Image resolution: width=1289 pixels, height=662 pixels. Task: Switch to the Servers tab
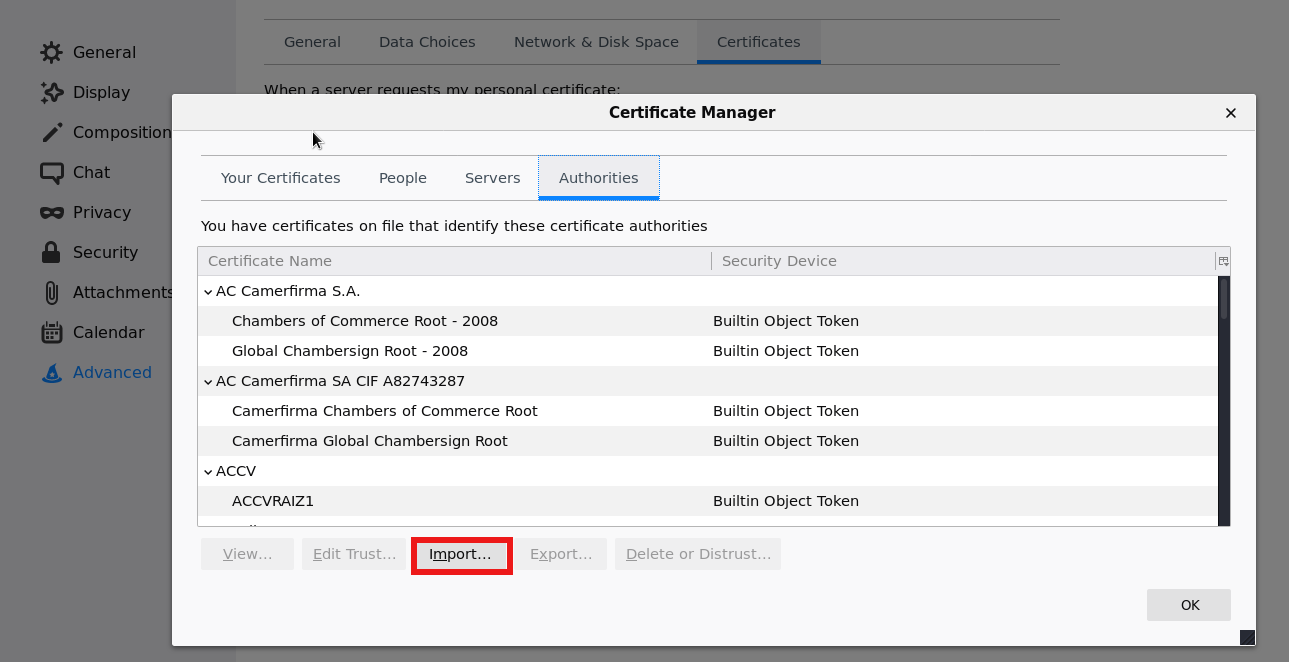[x=492, y=178]
